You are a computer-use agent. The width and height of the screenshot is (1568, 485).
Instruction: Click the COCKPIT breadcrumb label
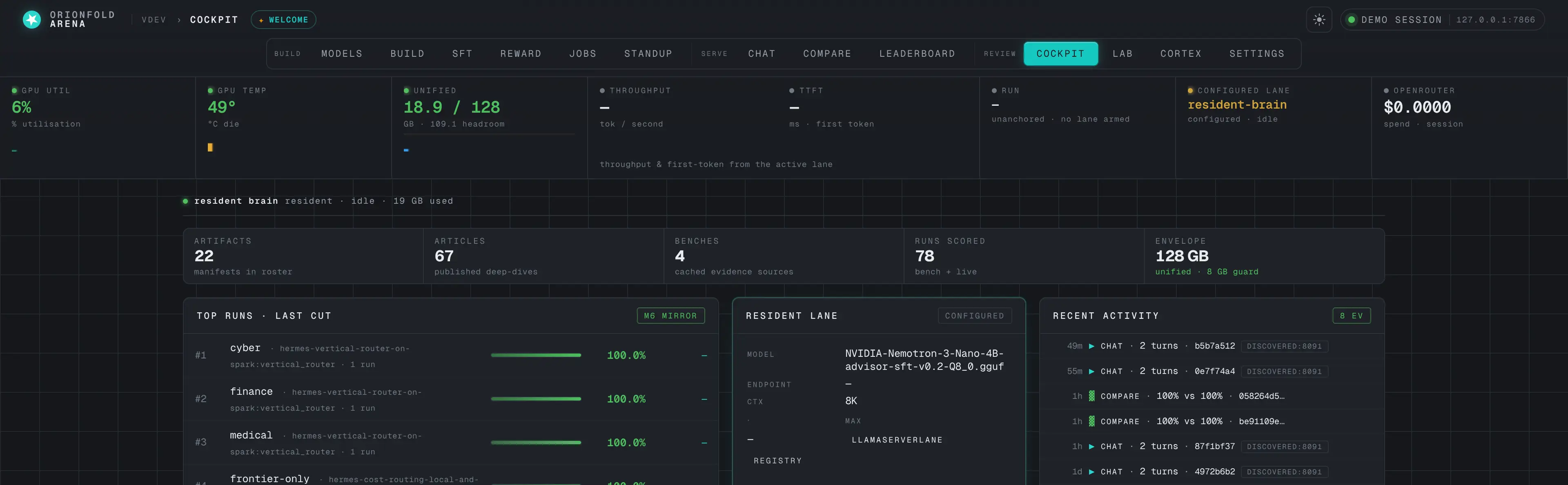tap(214, 20)
